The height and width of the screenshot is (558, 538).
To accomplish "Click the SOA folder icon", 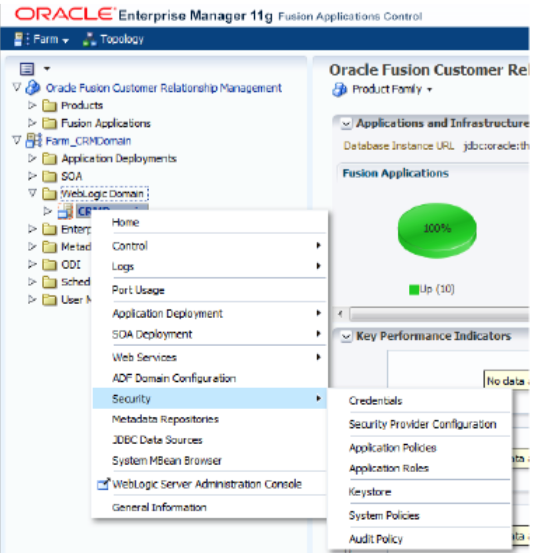I will [49, 177].
